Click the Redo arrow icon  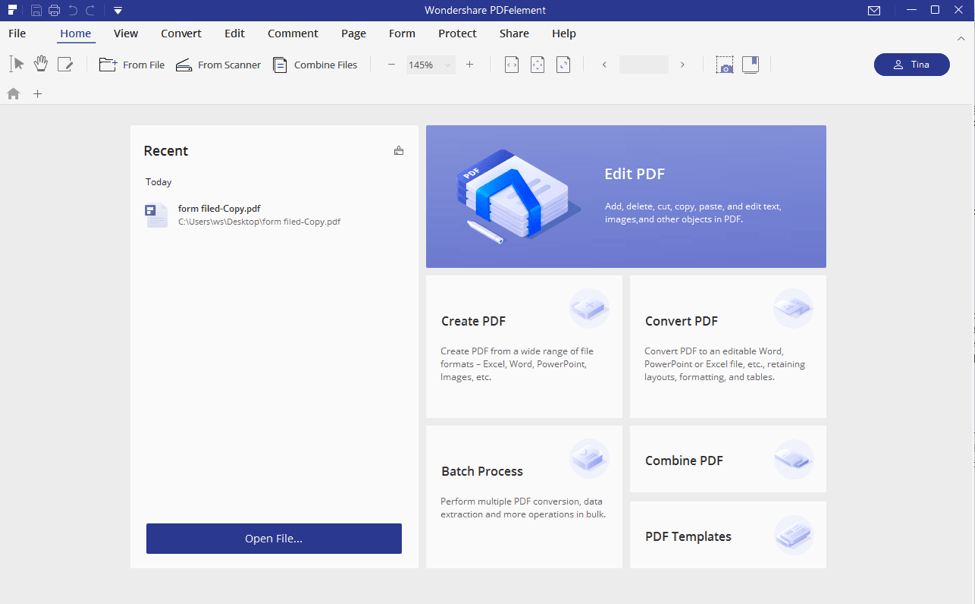click(x=90, y=10)
